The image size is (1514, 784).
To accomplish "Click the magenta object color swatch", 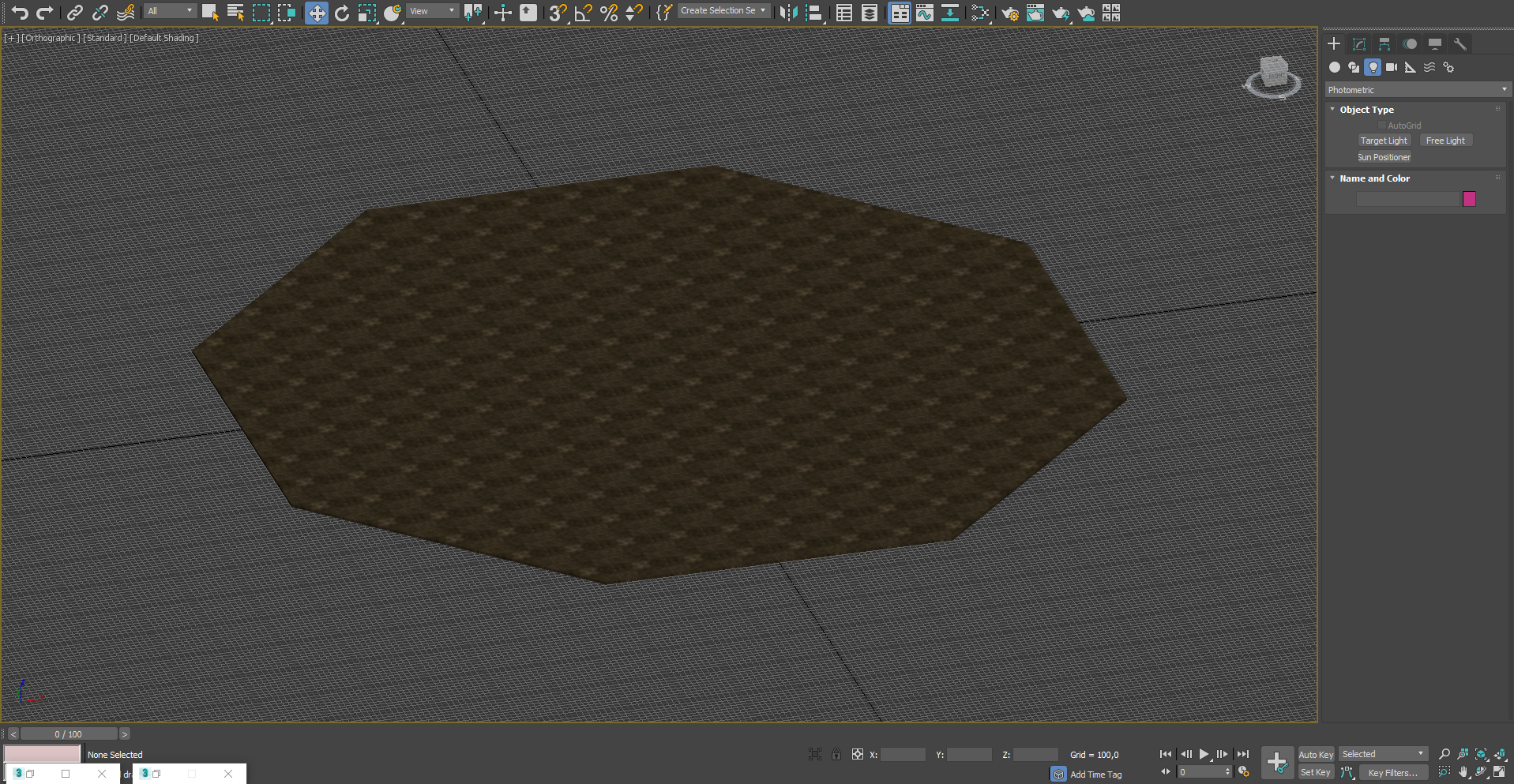I will (x=1469, y=199).
